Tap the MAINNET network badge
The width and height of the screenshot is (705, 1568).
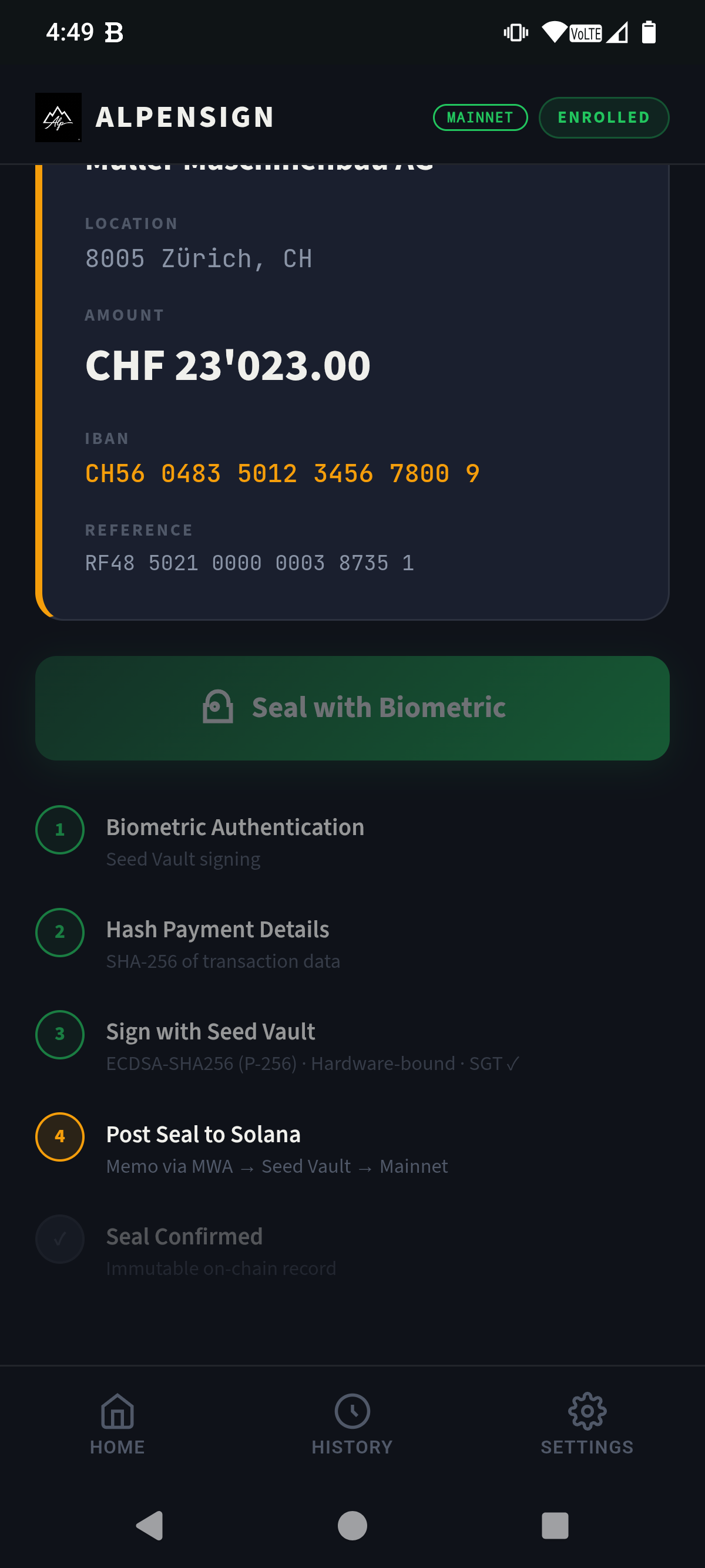480,117
